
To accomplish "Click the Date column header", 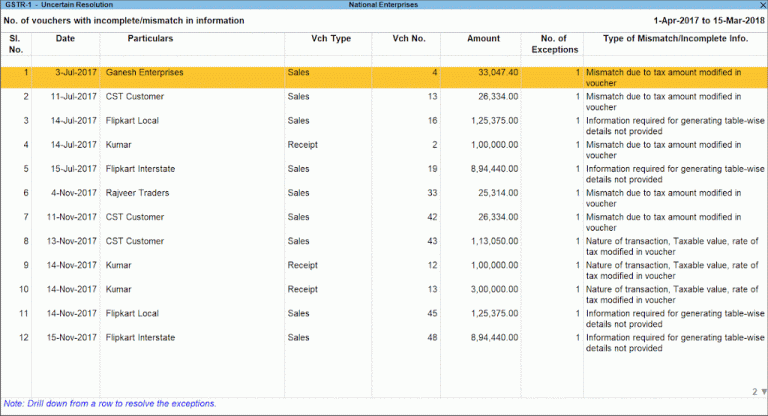I will (65, 38).
